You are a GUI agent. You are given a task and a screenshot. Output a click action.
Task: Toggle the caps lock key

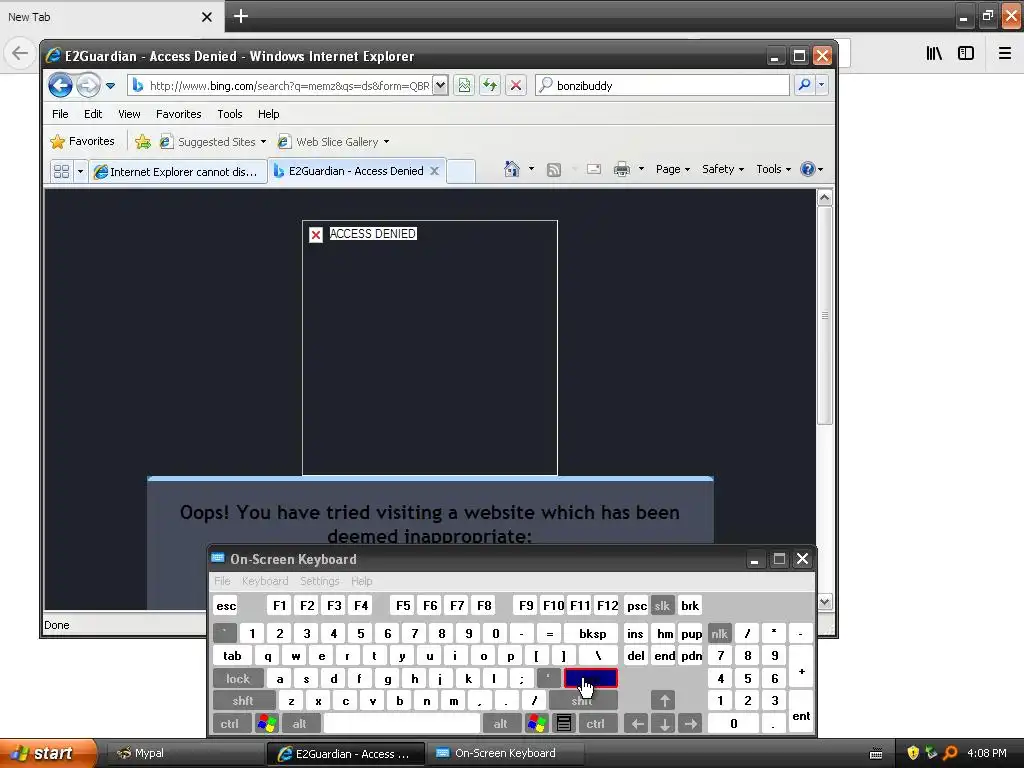tap(238, 679)
